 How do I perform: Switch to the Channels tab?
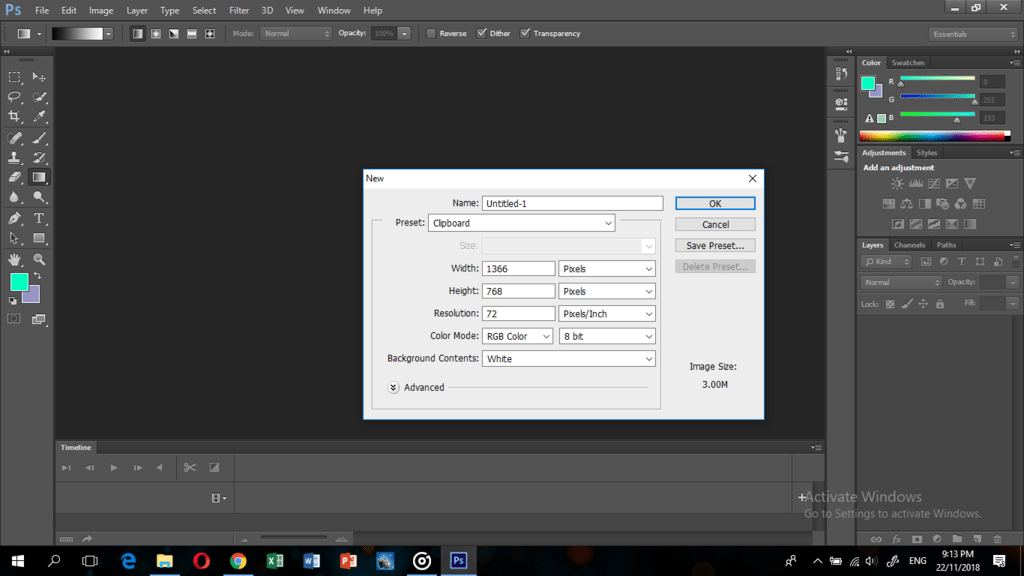pyautogui.click(x=909, y=244)
